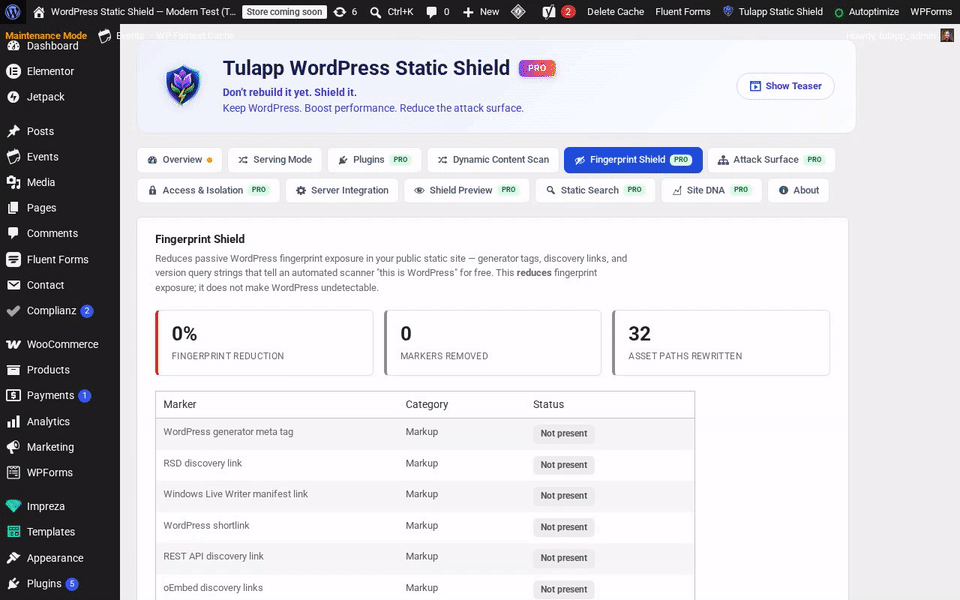960x600 pixels.
Task: Click the Tulapp shield logo in header
Action: point(182,85)
